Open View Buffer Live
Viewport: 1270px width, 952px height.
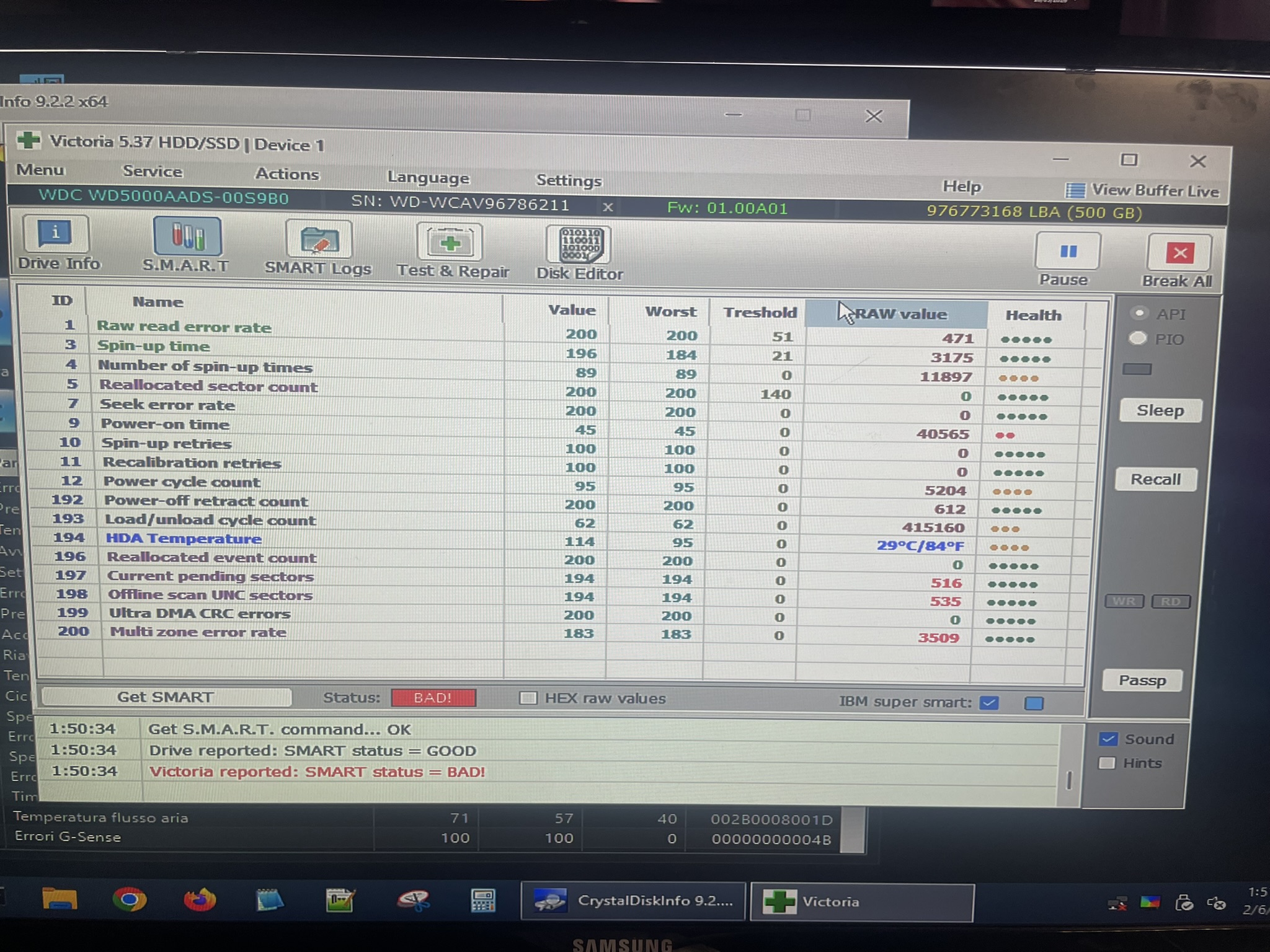1142,190
